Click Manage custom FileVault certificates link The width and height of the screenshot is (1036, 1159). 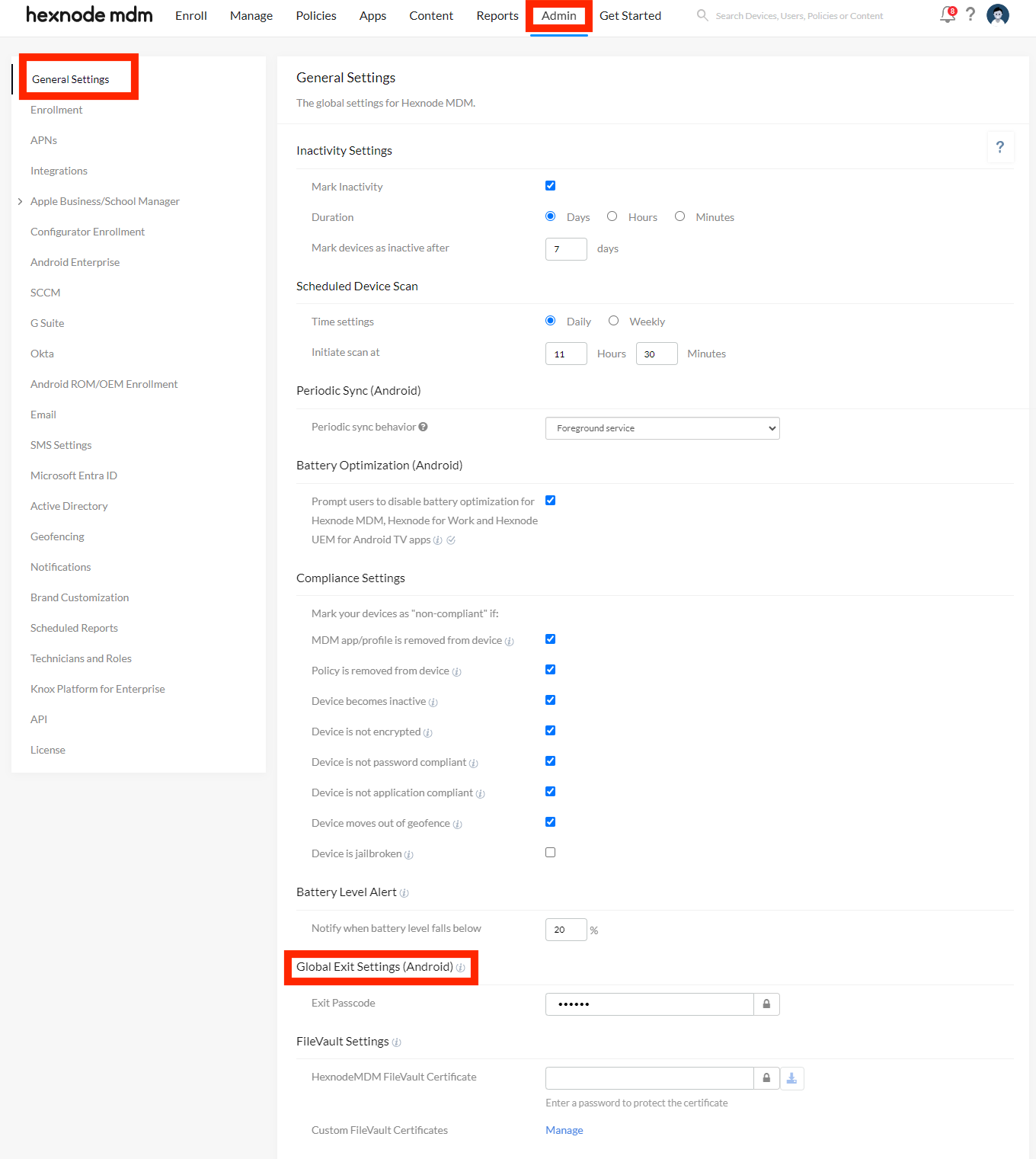tap(564, 1130)
